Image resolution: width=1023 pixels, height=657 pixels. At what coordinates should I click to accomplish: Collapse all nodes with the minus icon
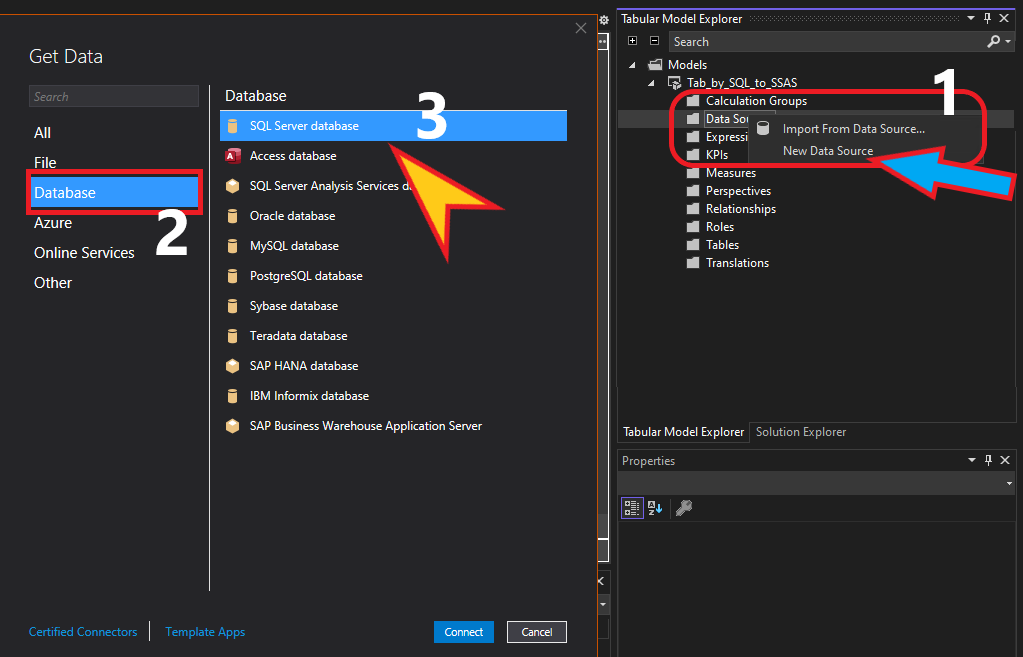pos(654,40)
